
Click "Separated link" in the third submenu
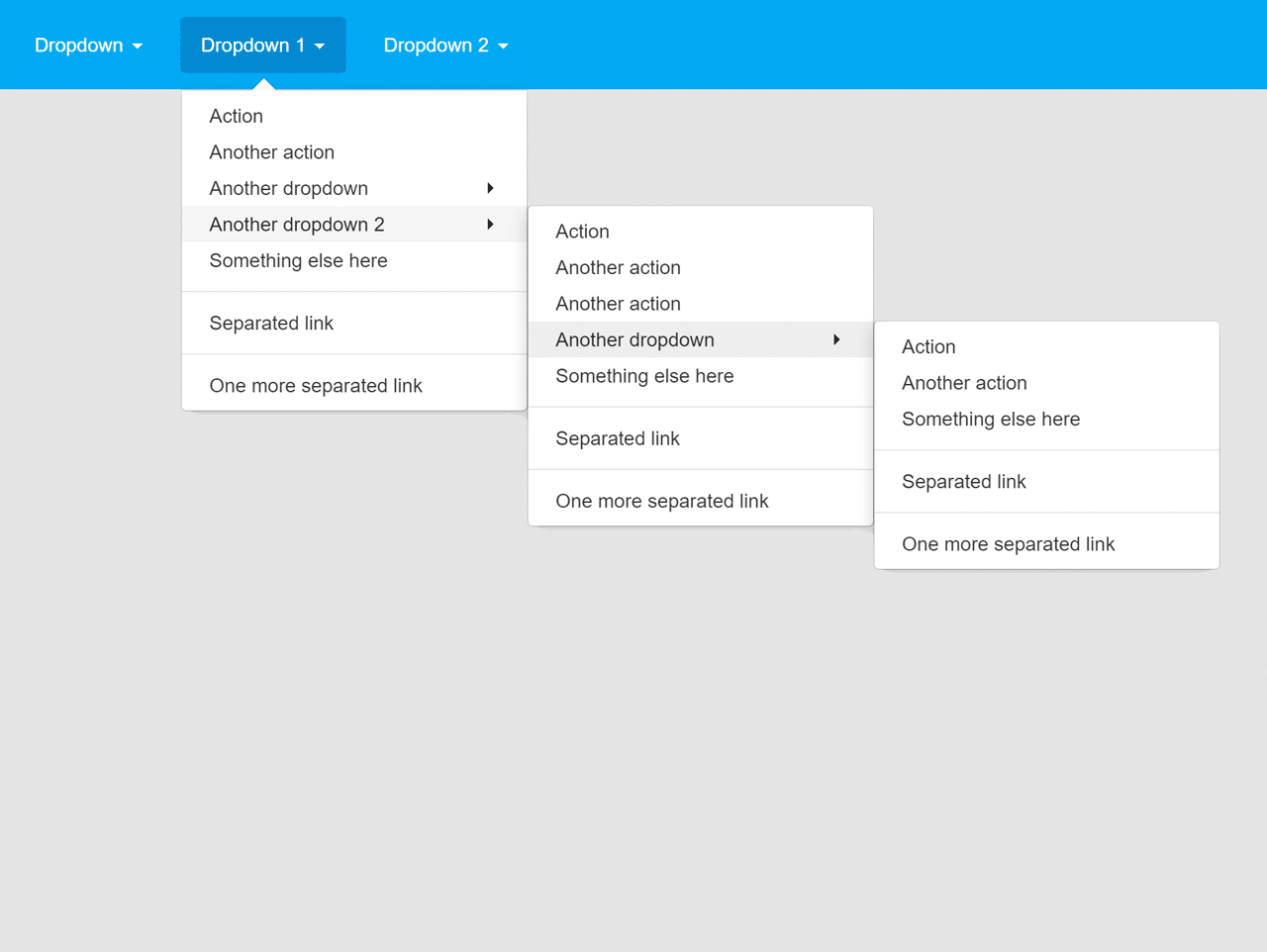[x=964, y=481]
